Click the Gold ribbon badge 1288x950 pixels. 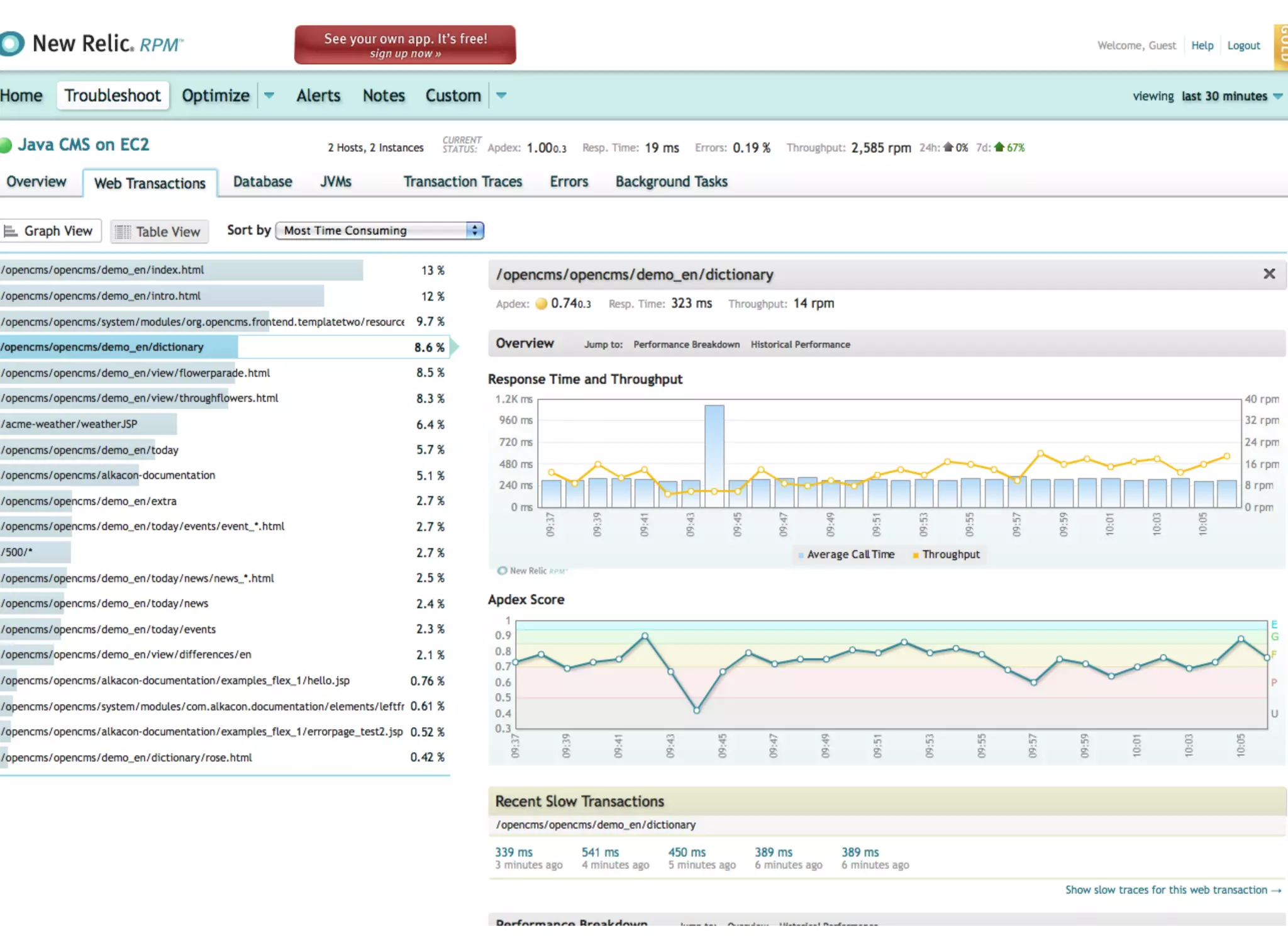1280,46
